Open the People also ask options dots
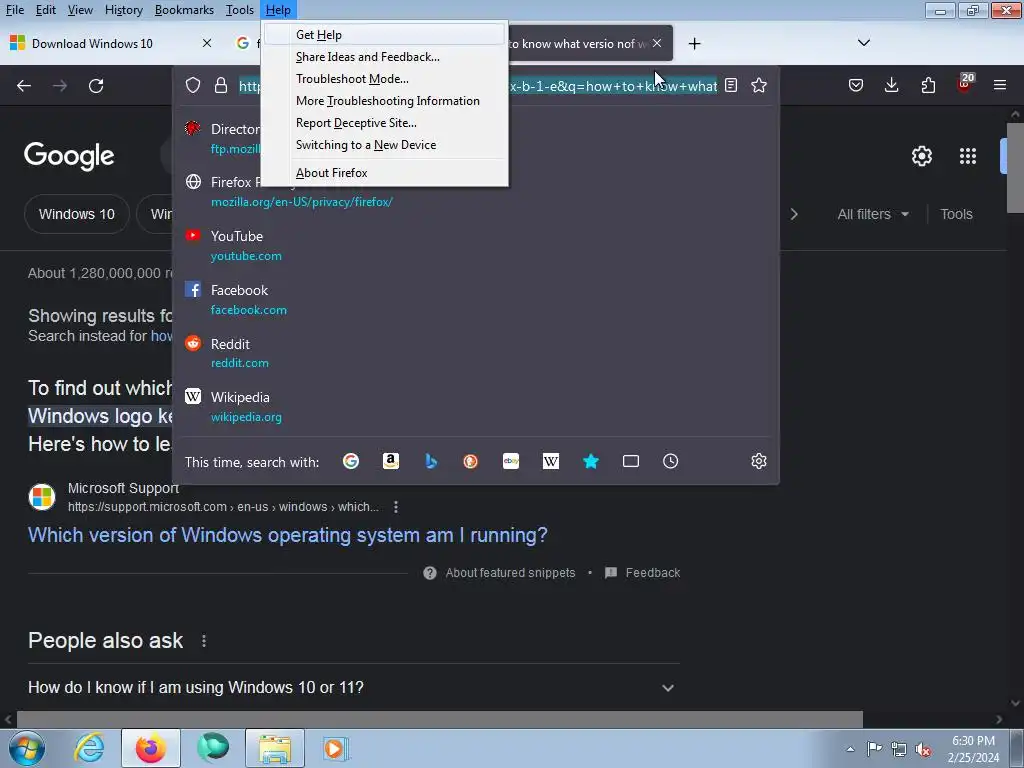The width and height of the screenshot is (1024, 768). tap(204, 641)
